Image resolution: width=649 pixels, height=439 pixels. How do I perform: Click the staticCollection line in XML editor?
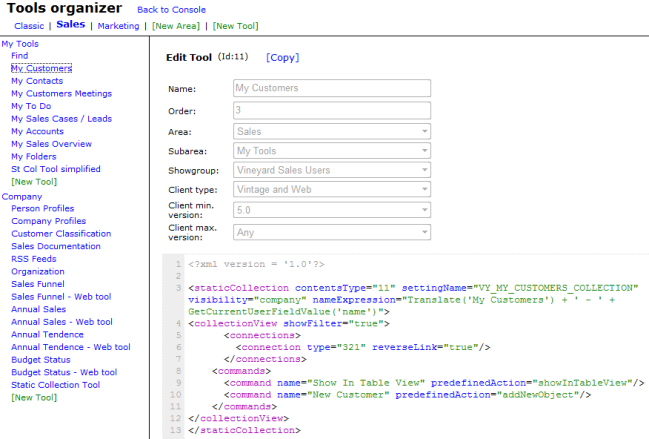coord(413,300)
